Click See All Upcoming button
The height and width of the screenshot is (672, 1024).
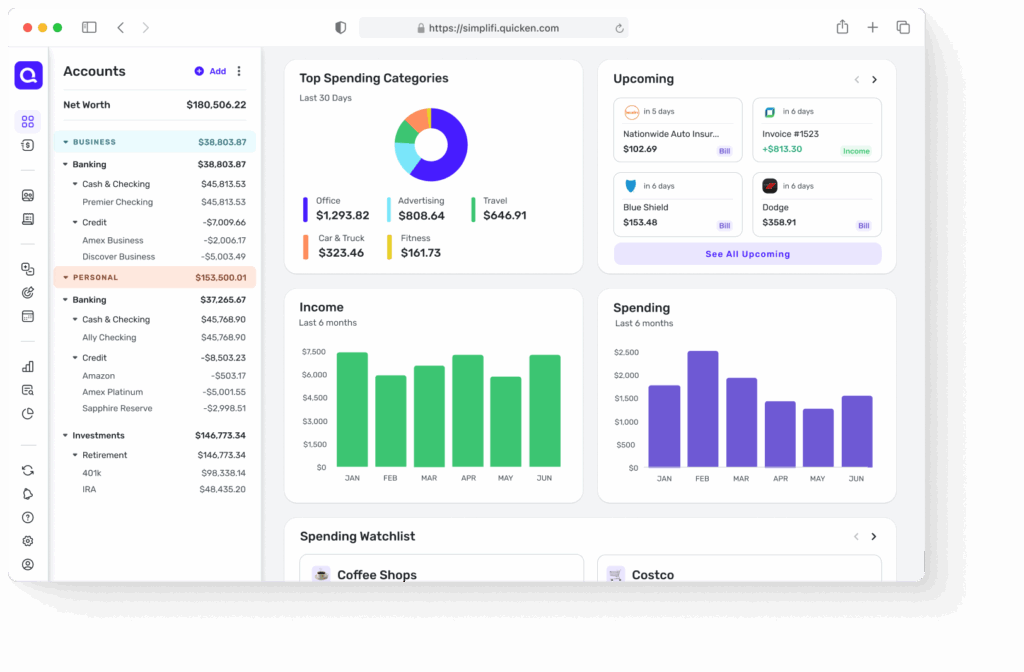[x=747, y=254]
